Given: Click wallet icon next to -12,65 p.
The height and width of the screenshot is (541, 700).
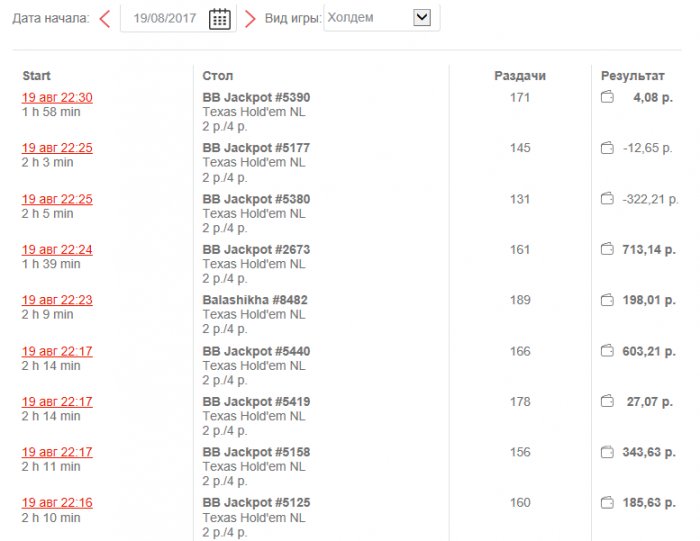Looking at the screenshot, I should [607, 148].
